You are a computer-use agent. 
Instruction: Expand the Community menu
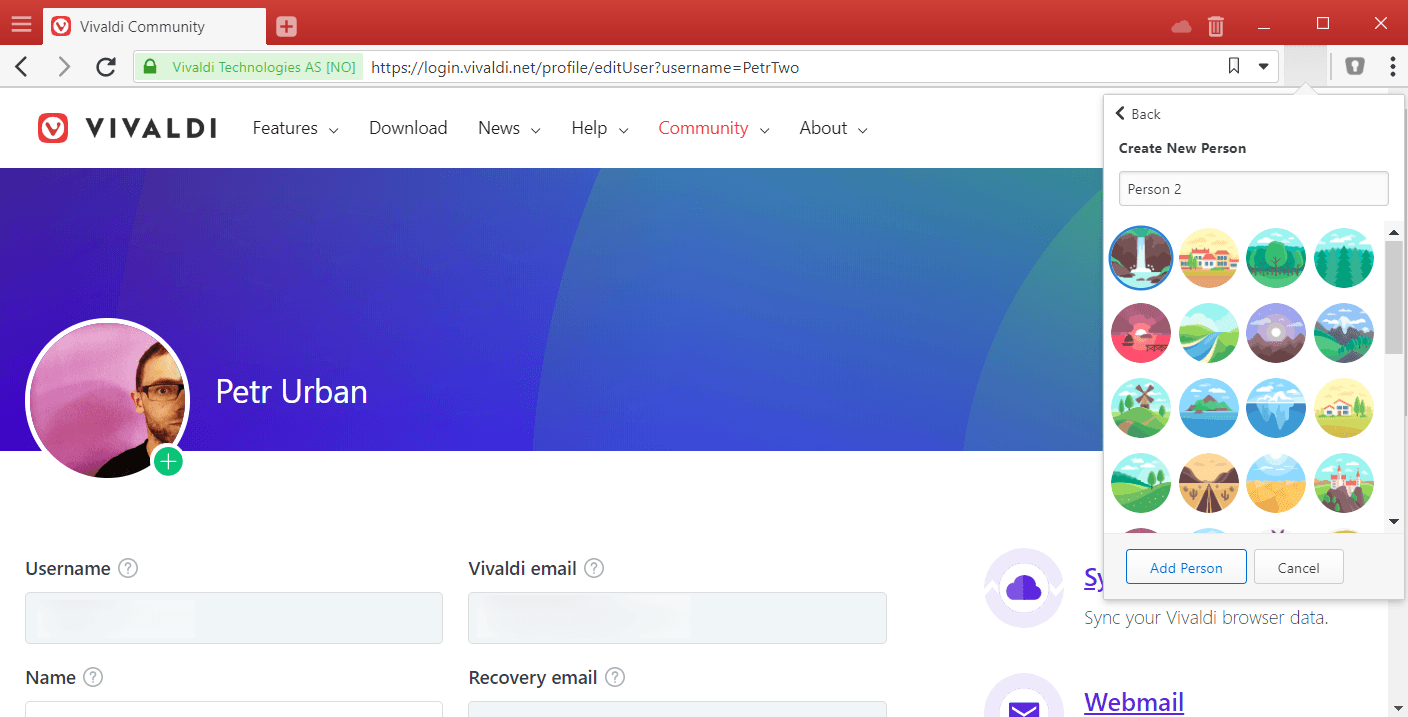[714, 128]
